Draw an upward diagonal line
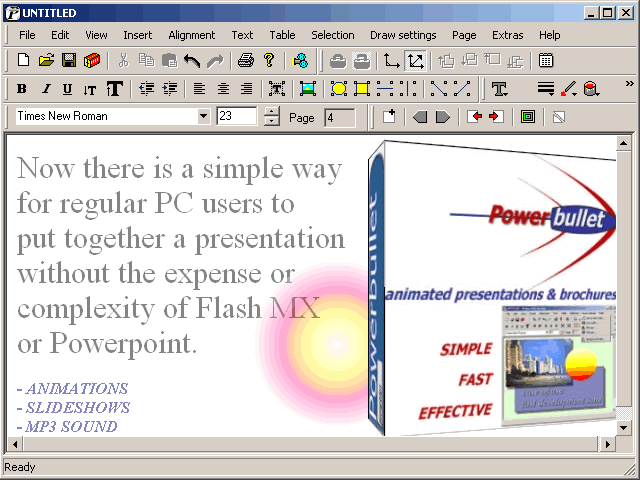 [462, 89]
